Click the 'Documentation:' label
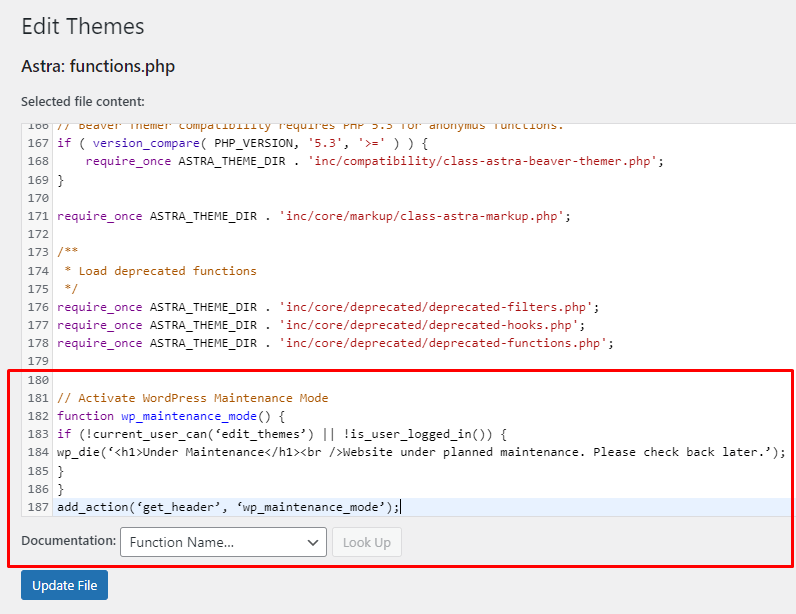Image resolution: width=796 pixels, height=614 pixels. [x=69, y=541]
